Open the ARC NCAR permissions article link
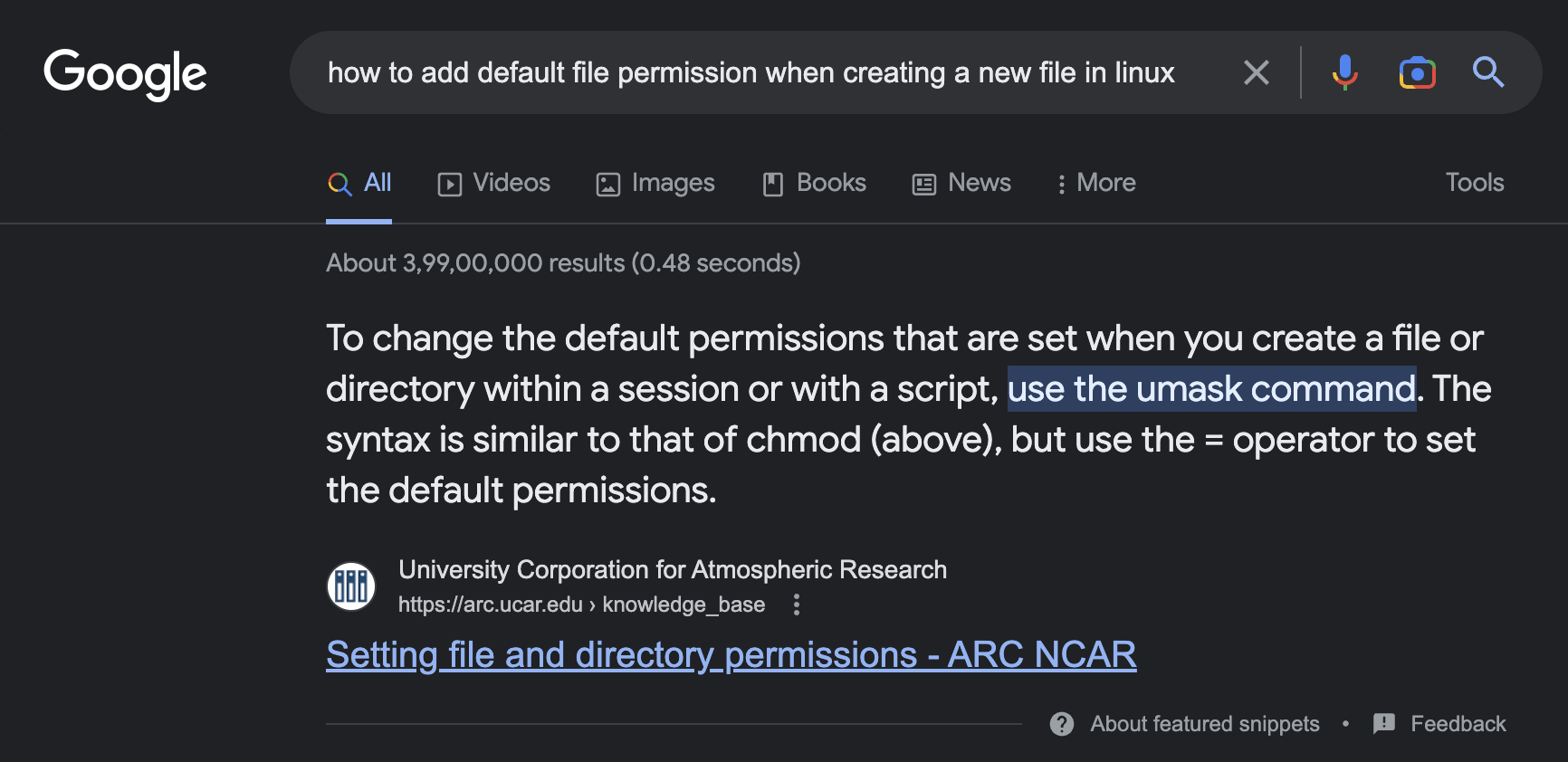The image size is (1568, 762). pyautogui.click(x=731, y=653)
